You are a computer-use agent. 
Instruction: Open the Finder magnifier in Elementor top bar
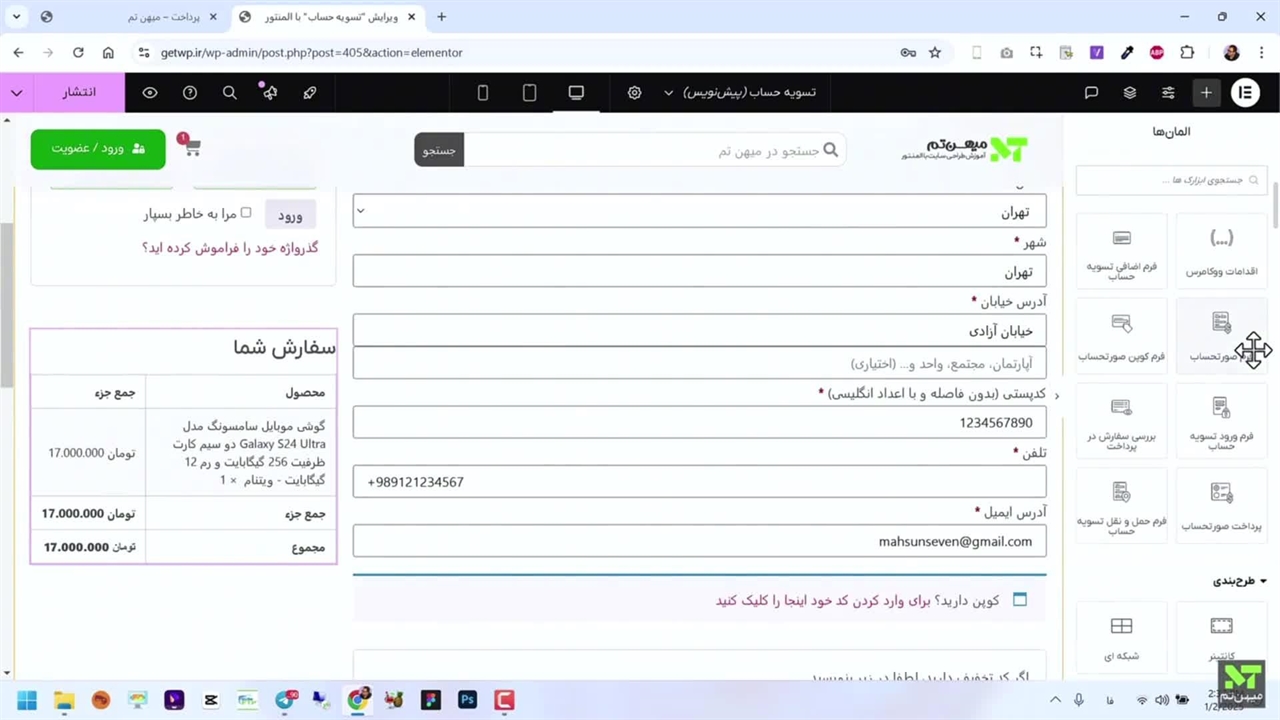click(229, 92)
